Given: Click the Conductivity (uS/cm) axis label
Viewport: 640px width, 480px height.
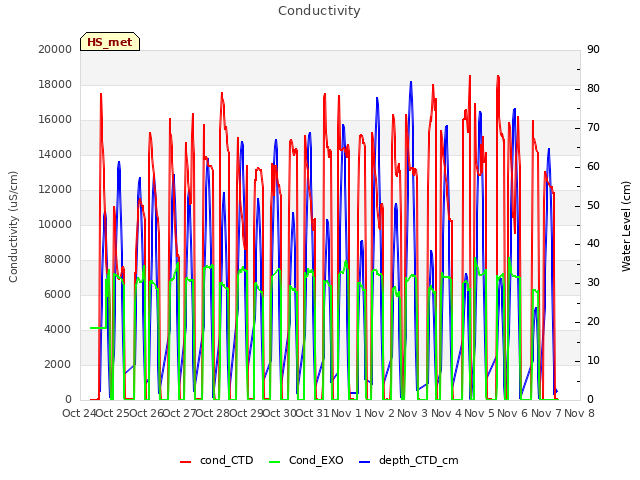Looking at the screenshot, I should (13, 227).
